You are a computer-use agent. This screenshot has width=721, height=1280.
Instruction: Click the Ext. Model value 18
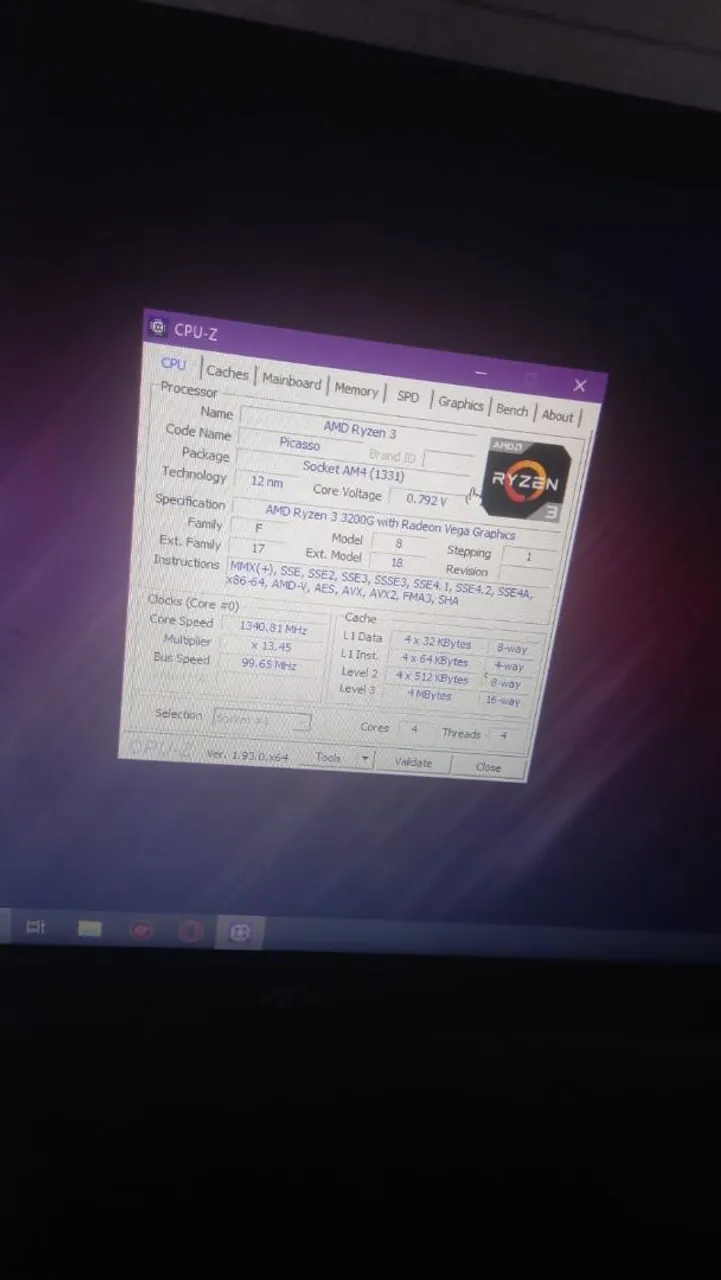coord(396,563)
